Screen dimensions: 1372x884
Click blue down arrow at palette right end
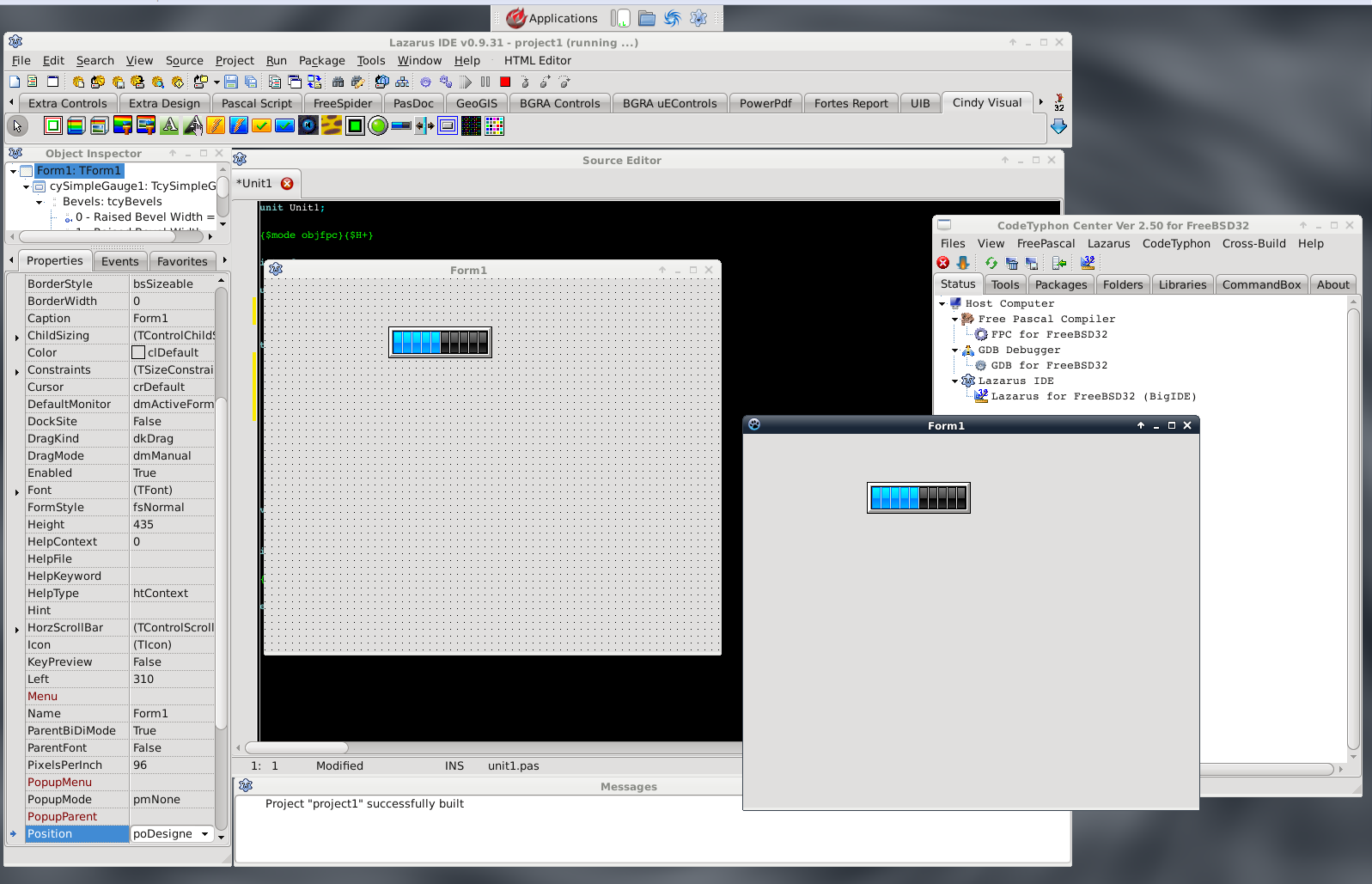pos(1058,126)
